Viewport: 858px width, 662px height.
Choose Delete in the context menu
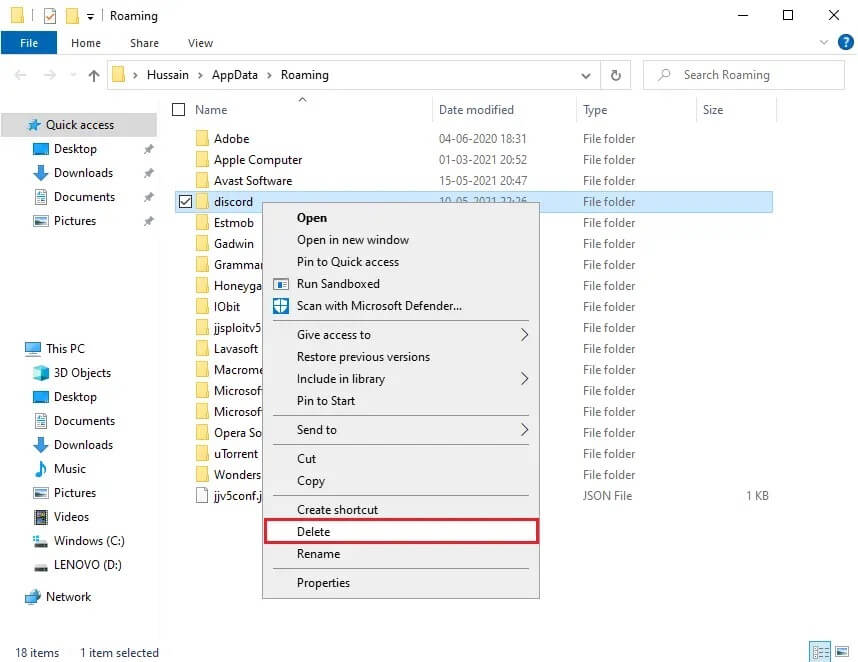coord(401,531)
